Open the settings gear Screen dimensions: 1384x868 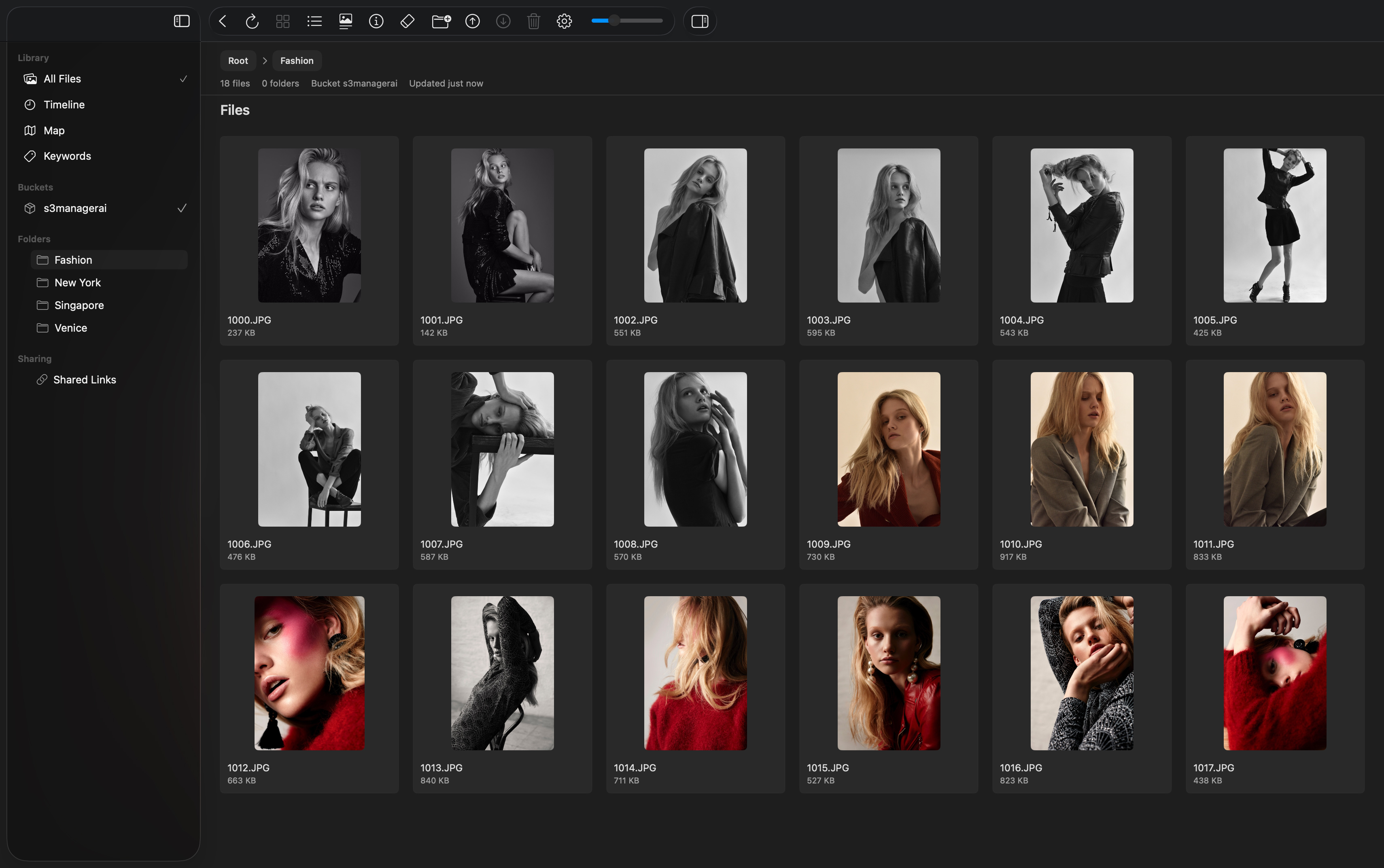coord(564,21)
